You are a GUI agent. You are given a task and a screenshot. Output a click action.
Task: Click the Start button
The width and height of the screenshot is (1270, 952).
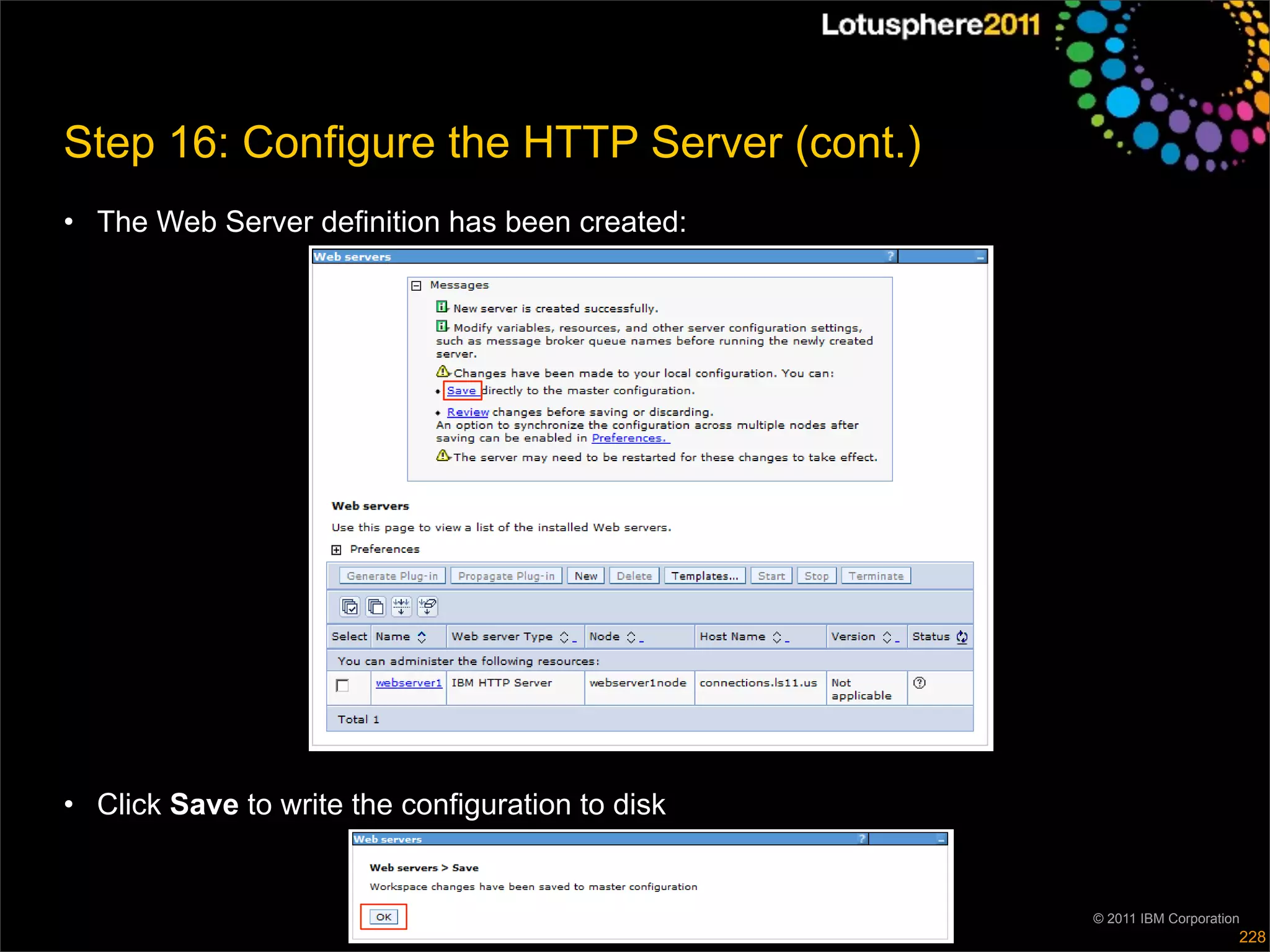tap(771, 576)
